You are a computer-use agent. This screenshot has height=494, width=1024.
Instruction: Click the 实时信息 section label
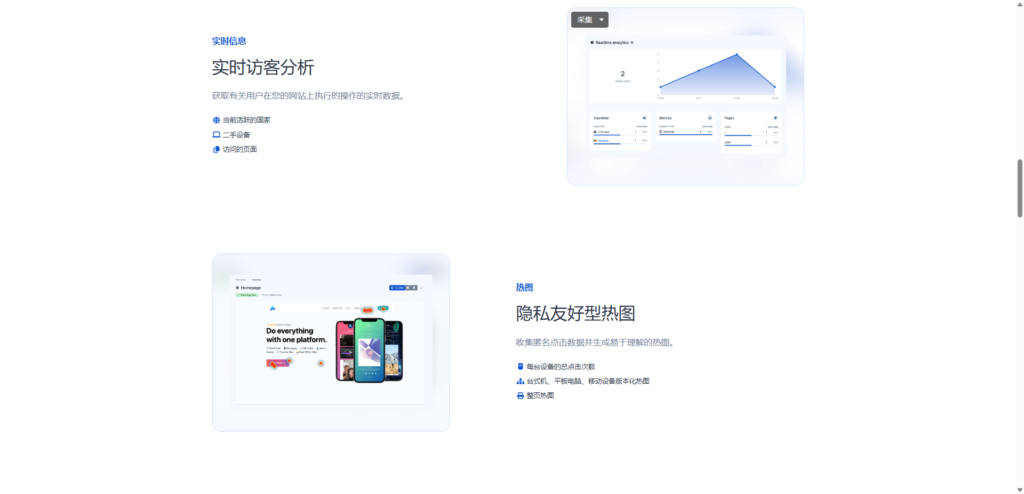(229, 41)
